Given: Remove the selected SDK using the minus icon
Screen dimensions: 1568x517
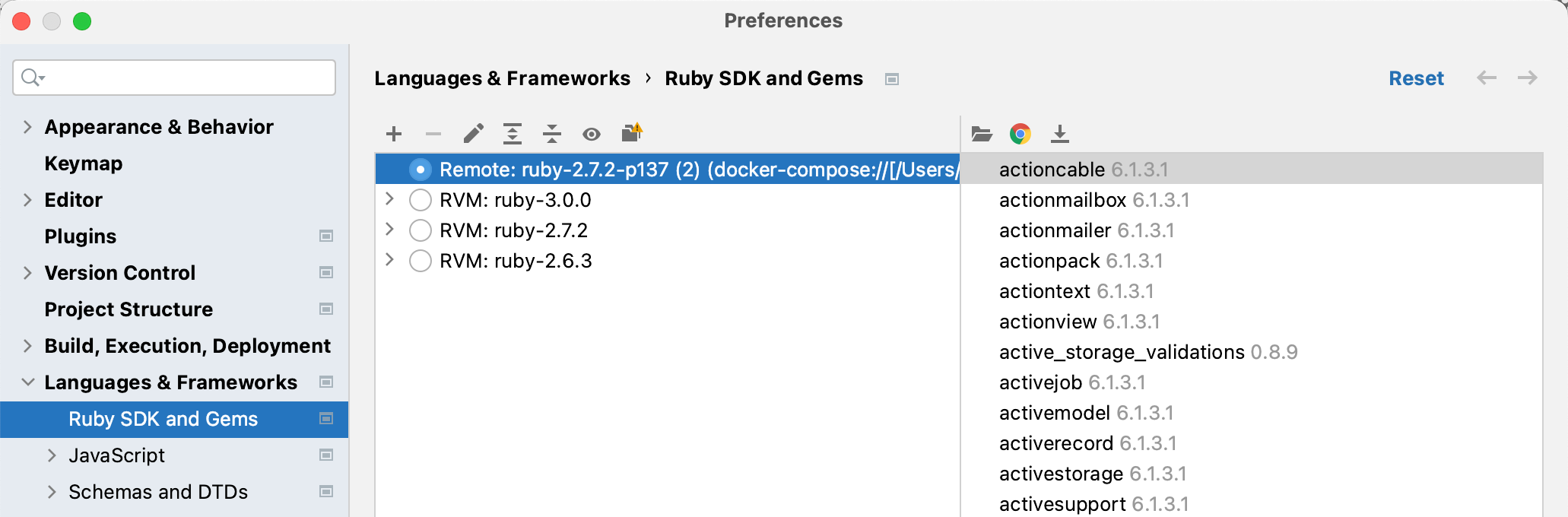Looking at the screenshot, I should (x=433, y=133).
